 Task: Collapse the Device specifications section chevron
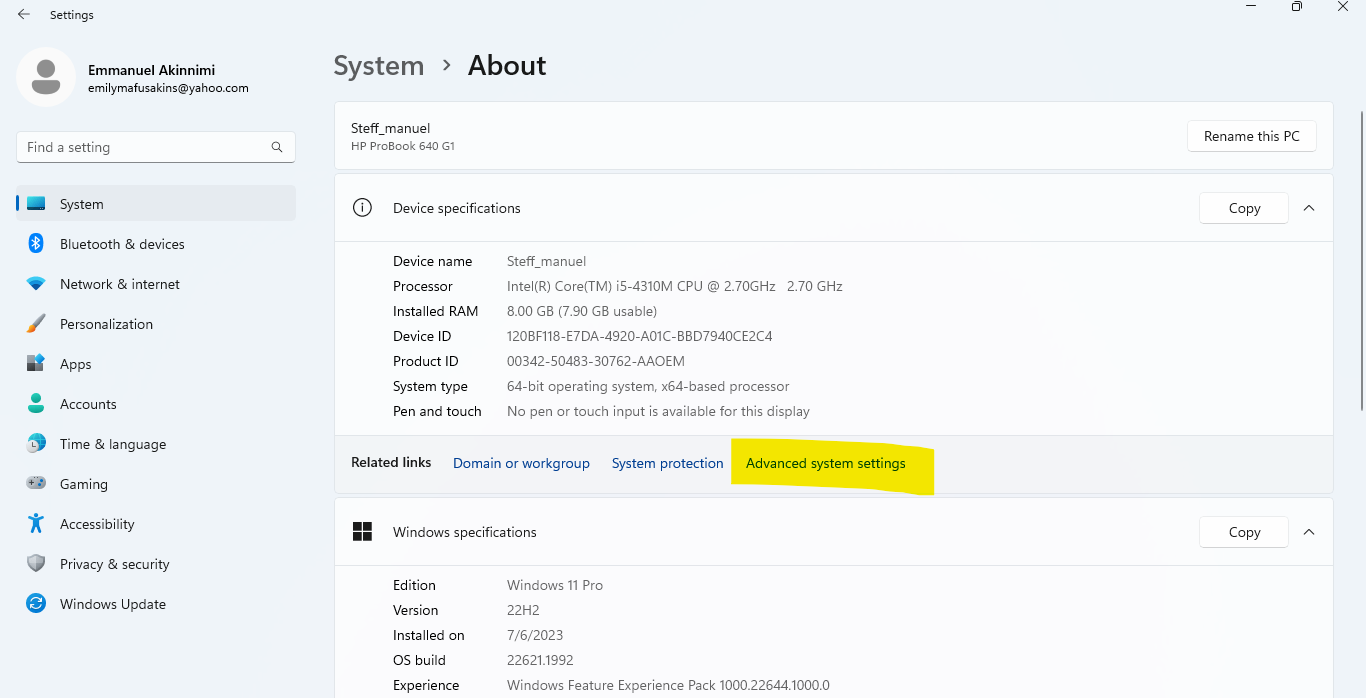pyautogui.click(x=1308, y=208)
